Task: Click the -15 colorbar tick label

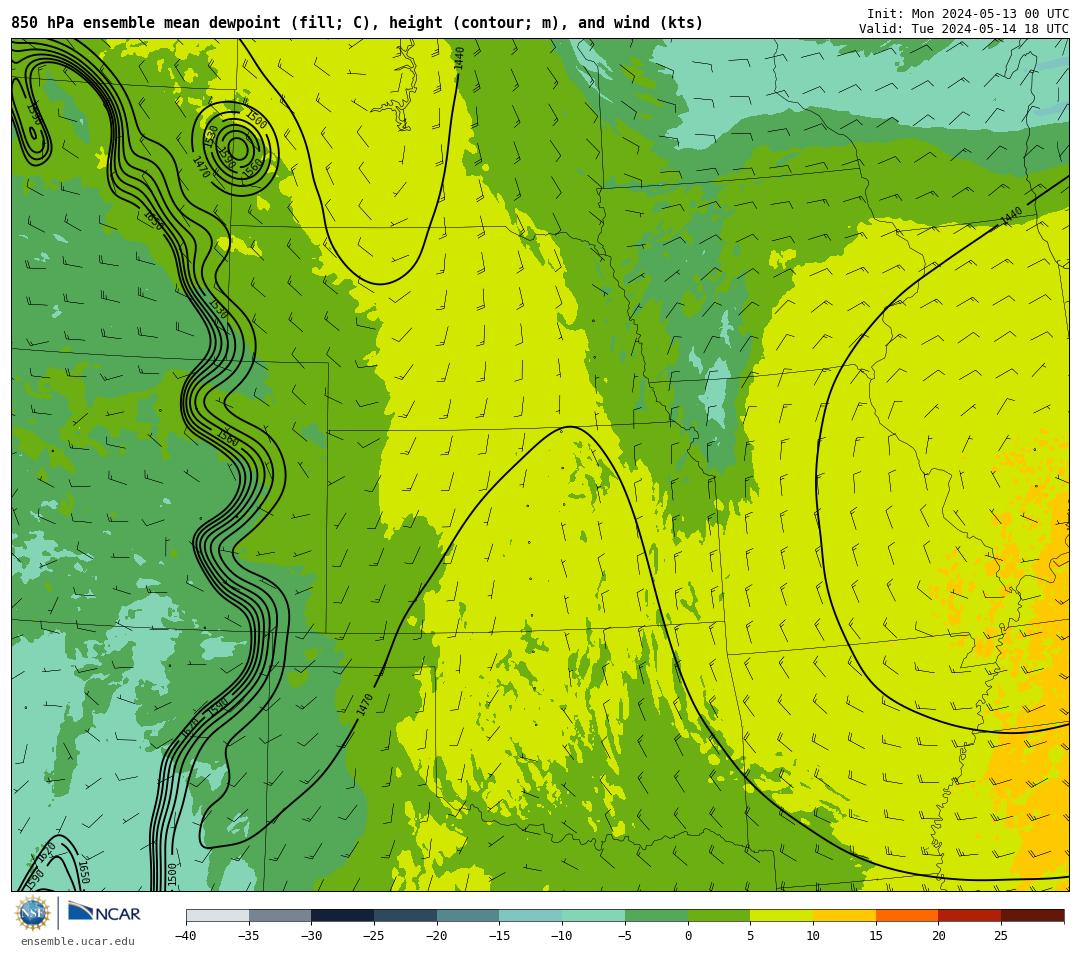Action: [x=499, y=936]
